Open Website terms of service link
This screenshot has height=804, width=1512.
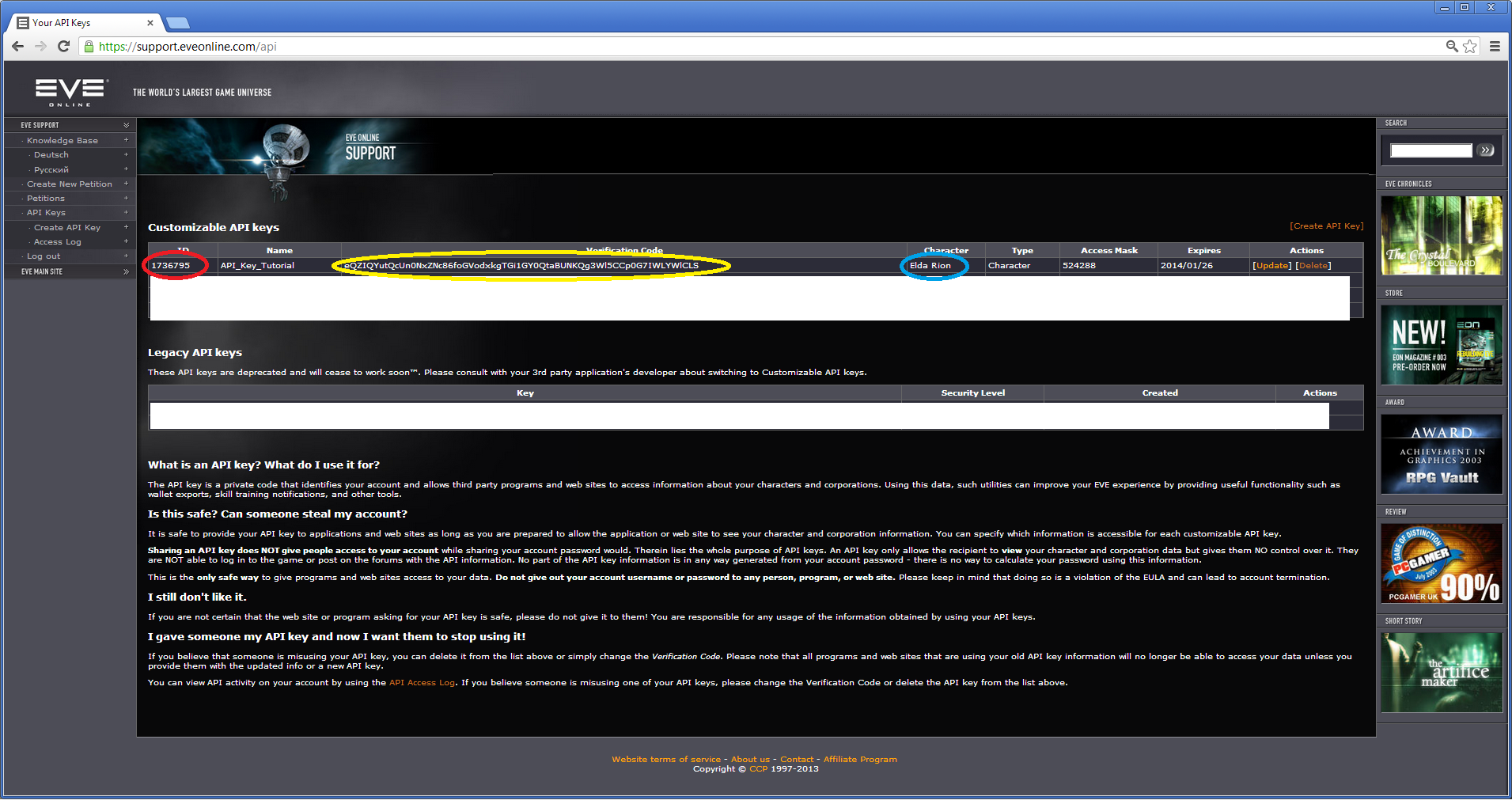tap(666, 759)
